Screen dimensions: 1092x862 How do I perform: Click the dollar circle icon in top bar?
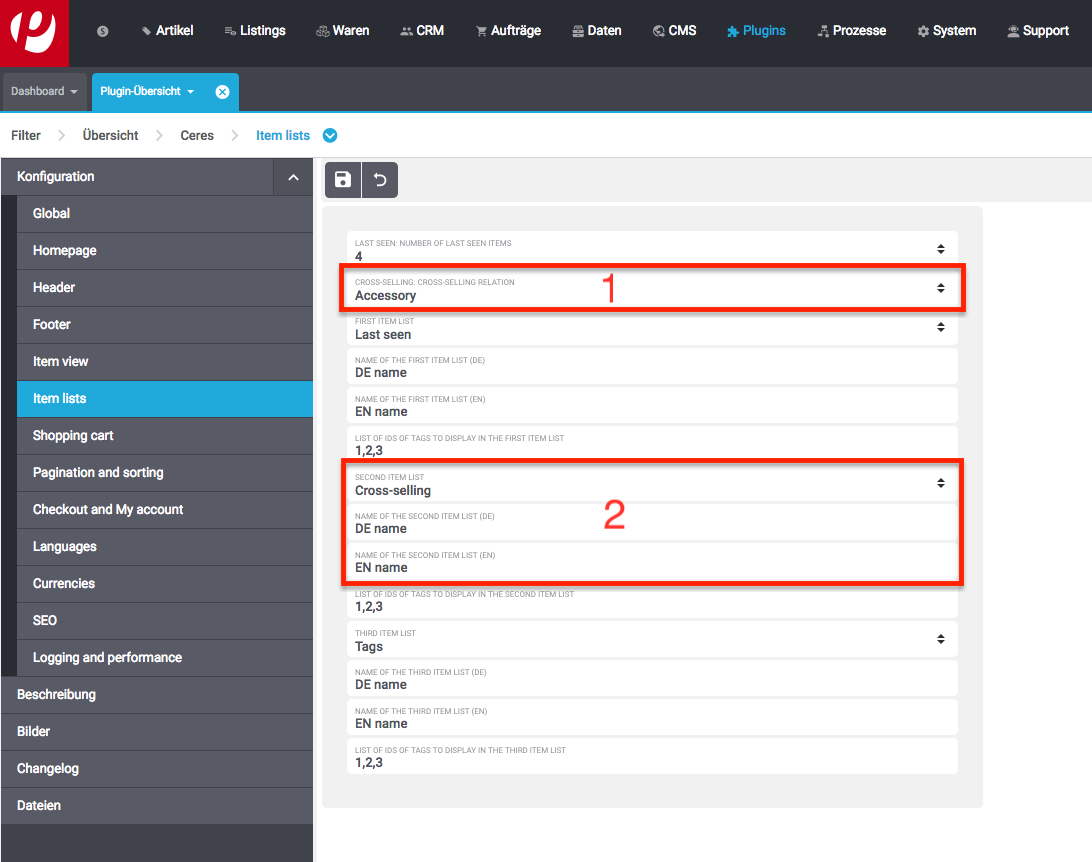coord(103,31)
